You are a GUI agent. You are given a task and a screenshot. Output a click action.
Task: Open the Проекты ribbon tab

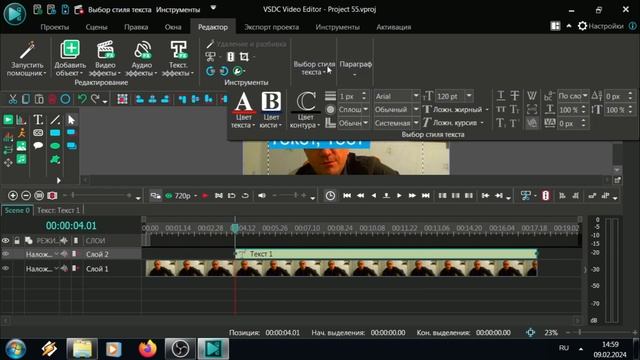(55, 27)
